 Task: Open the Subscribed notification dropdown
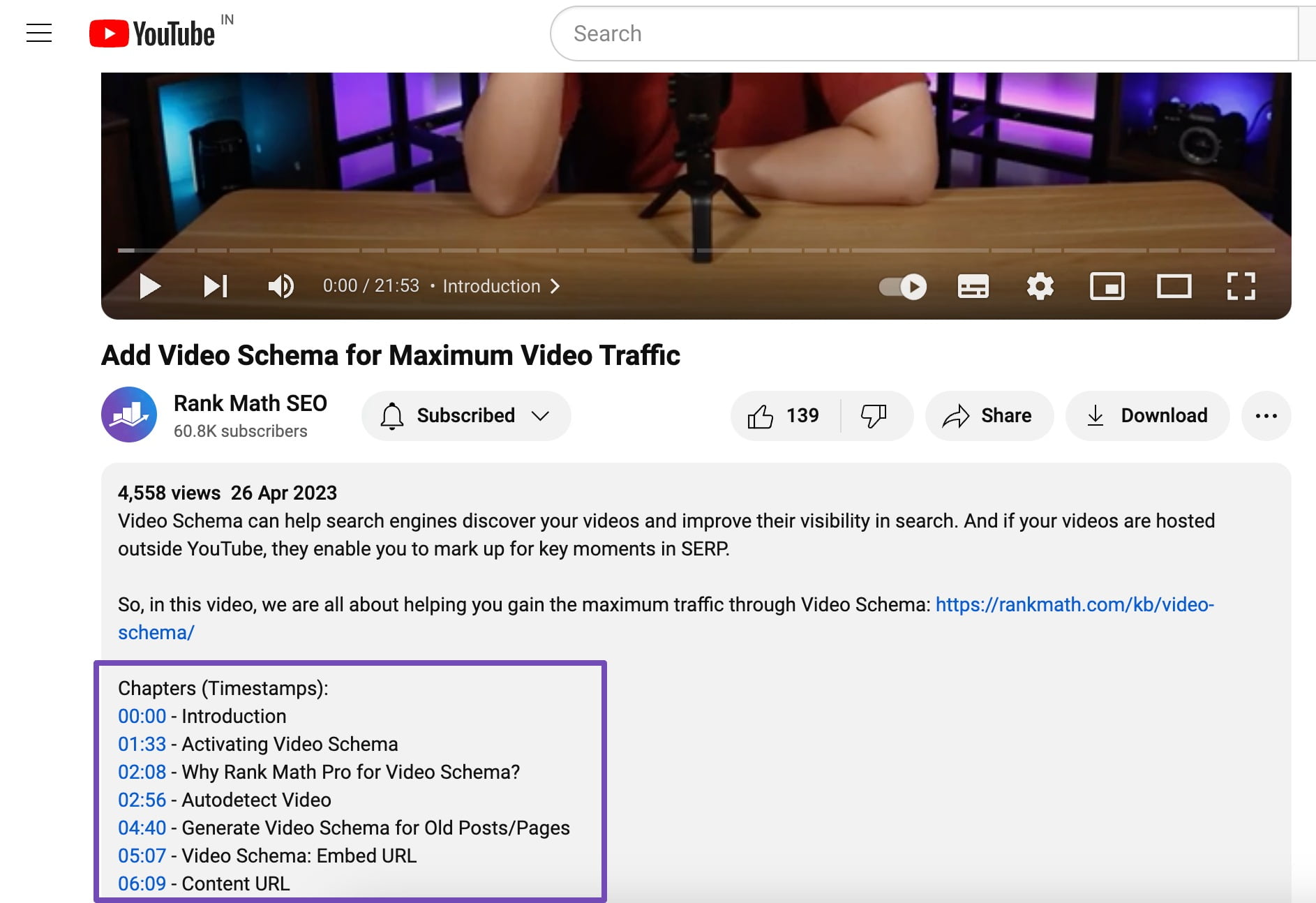click(465, 416)
